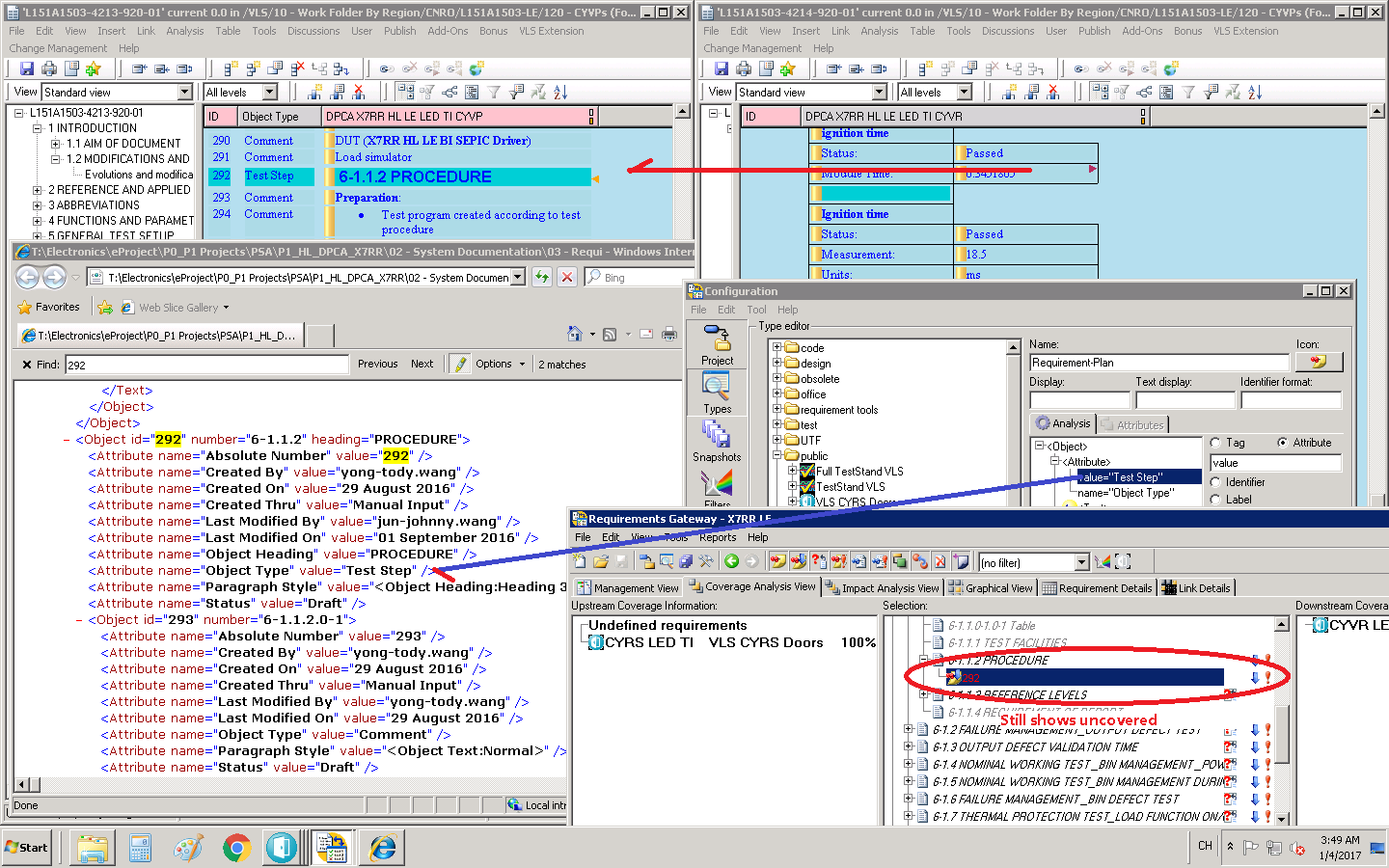Open the All levels dropdown in left DOORS window
The image size is (1389, 868).
270,92
